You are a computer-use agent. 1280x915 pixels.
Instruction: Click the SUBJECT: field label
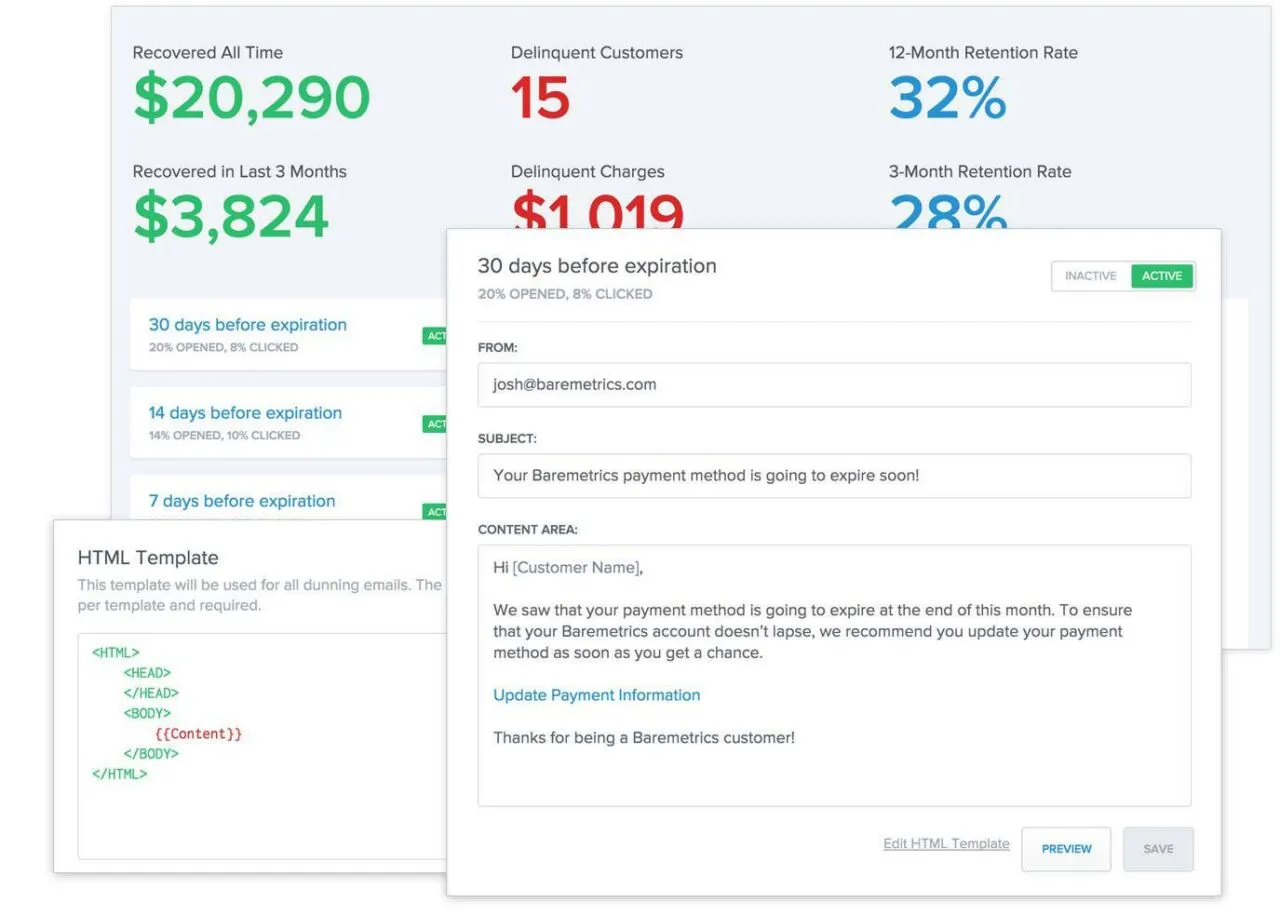pyautogui.click(x=507, y=439)
